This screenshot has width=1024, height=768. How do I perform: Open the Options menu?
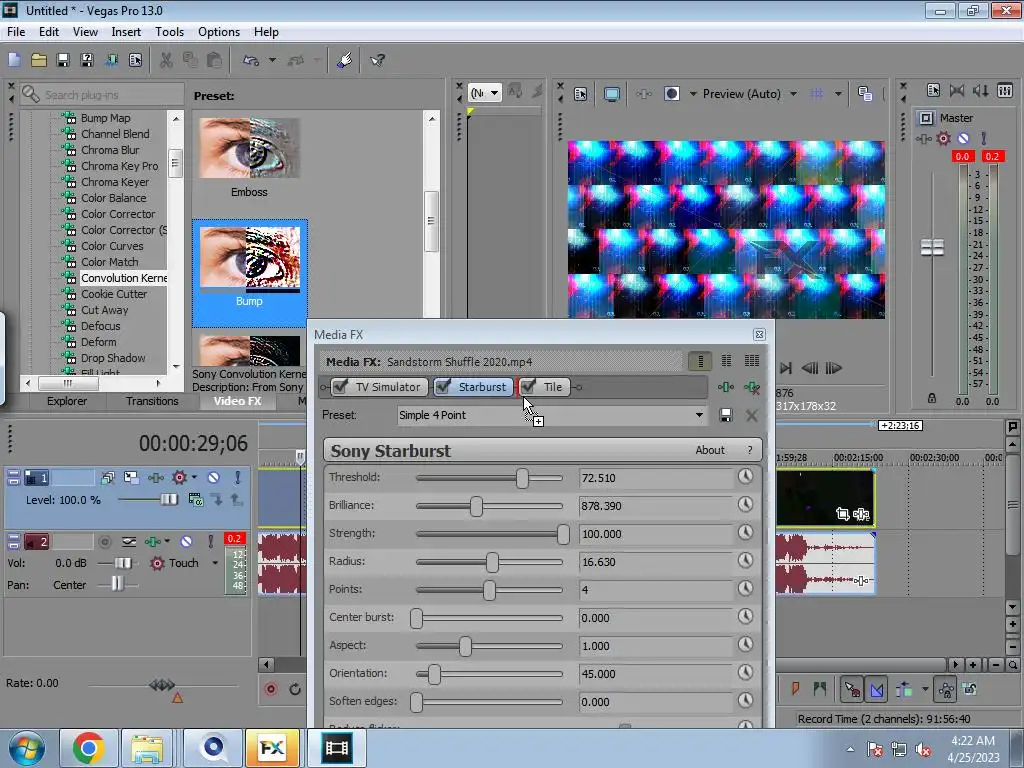point(219,32)
